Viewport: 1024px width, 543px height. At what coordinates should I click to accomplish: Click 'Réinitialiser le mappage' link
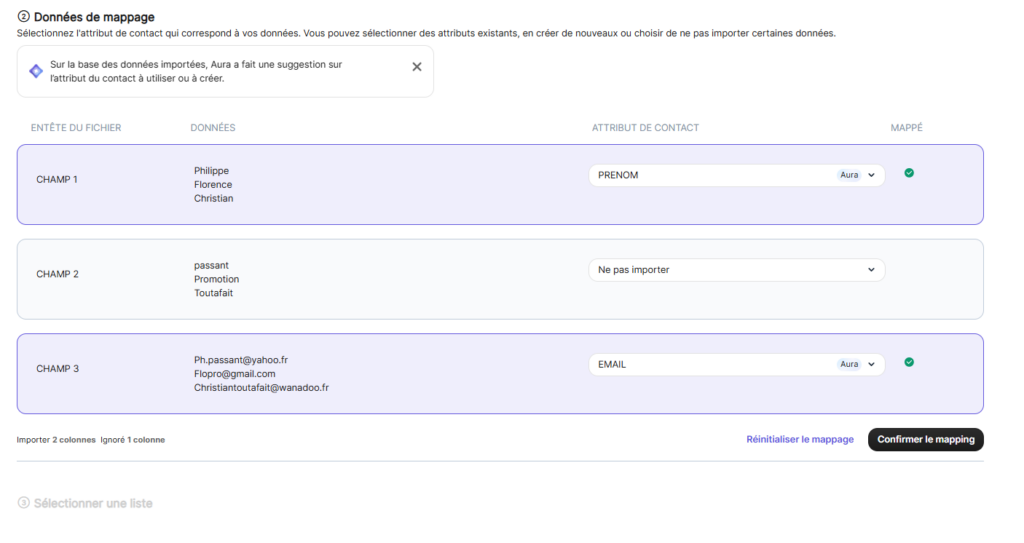click(x=800, y=440)
